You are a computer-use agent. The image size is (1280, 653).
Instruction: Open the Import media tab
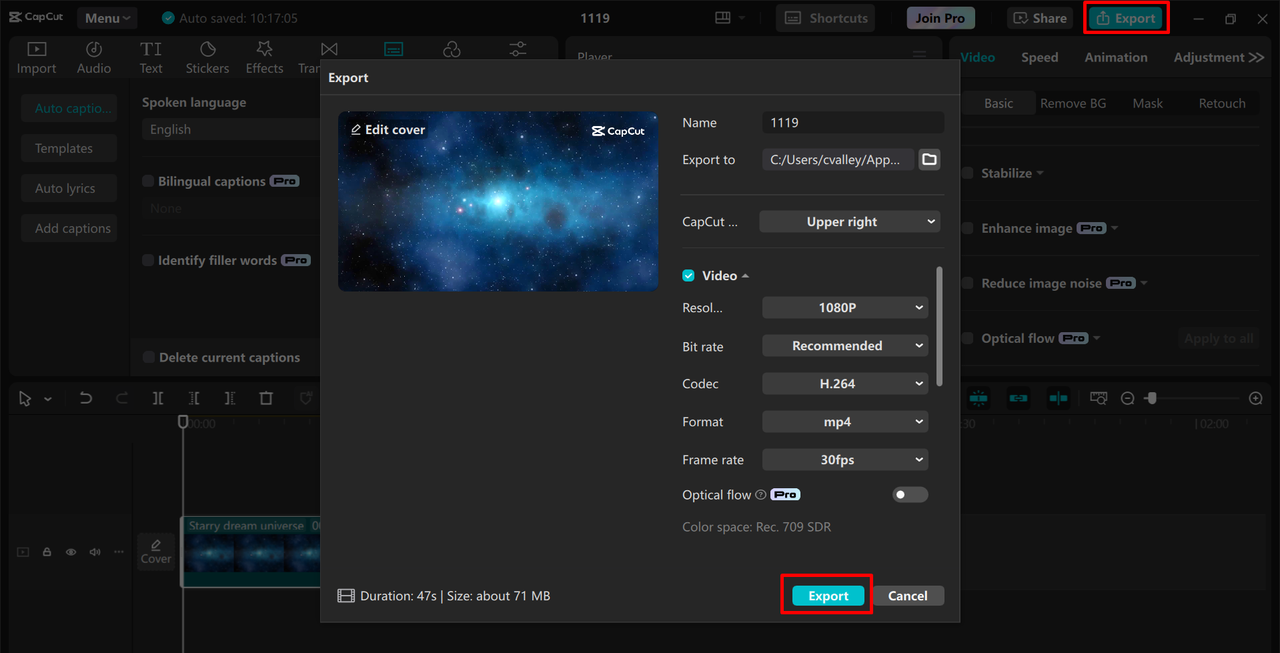click(36, 58)
